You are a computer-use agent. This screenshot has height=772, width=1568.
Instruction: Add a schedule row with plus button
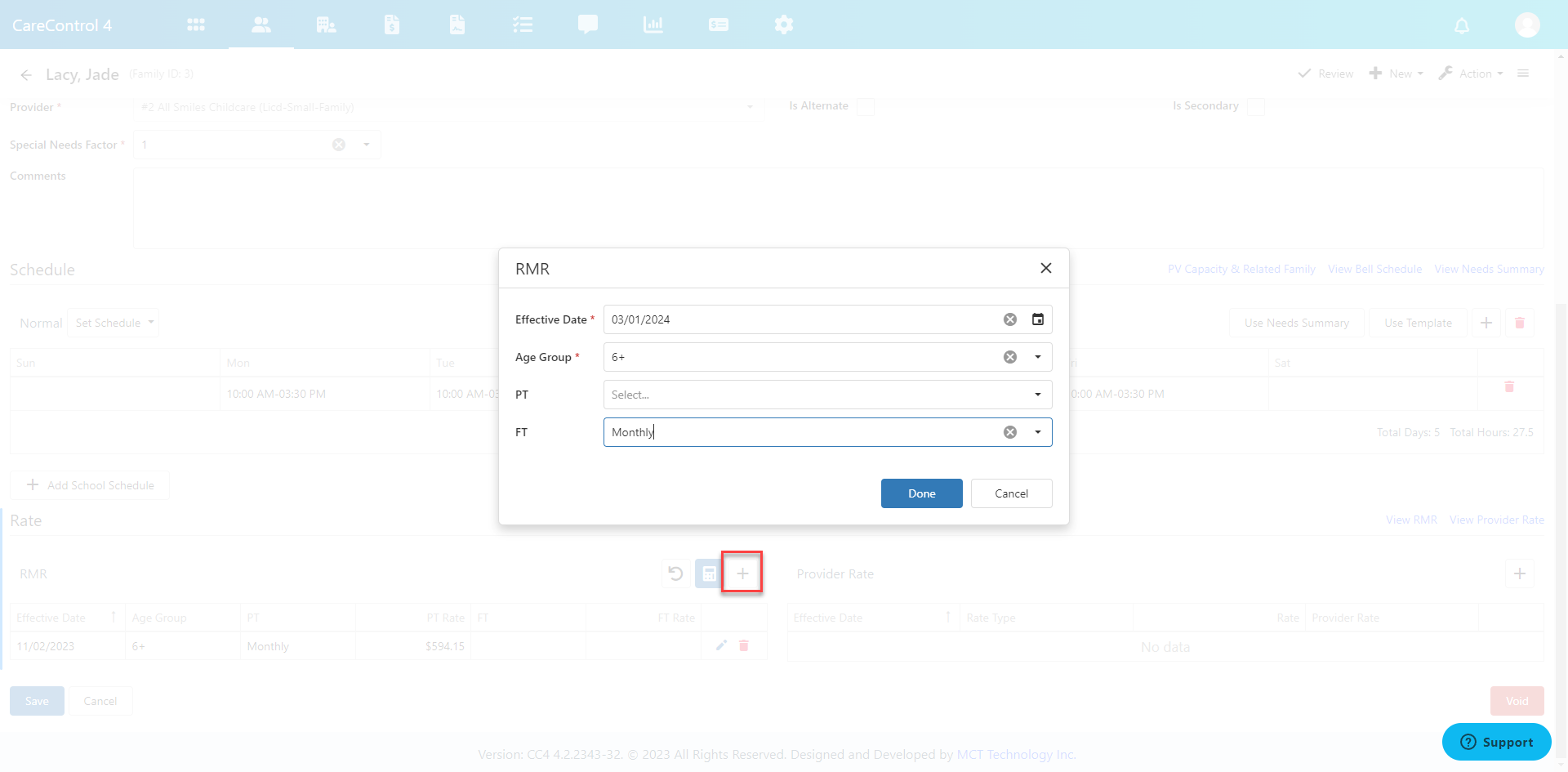click(1486, 323)
